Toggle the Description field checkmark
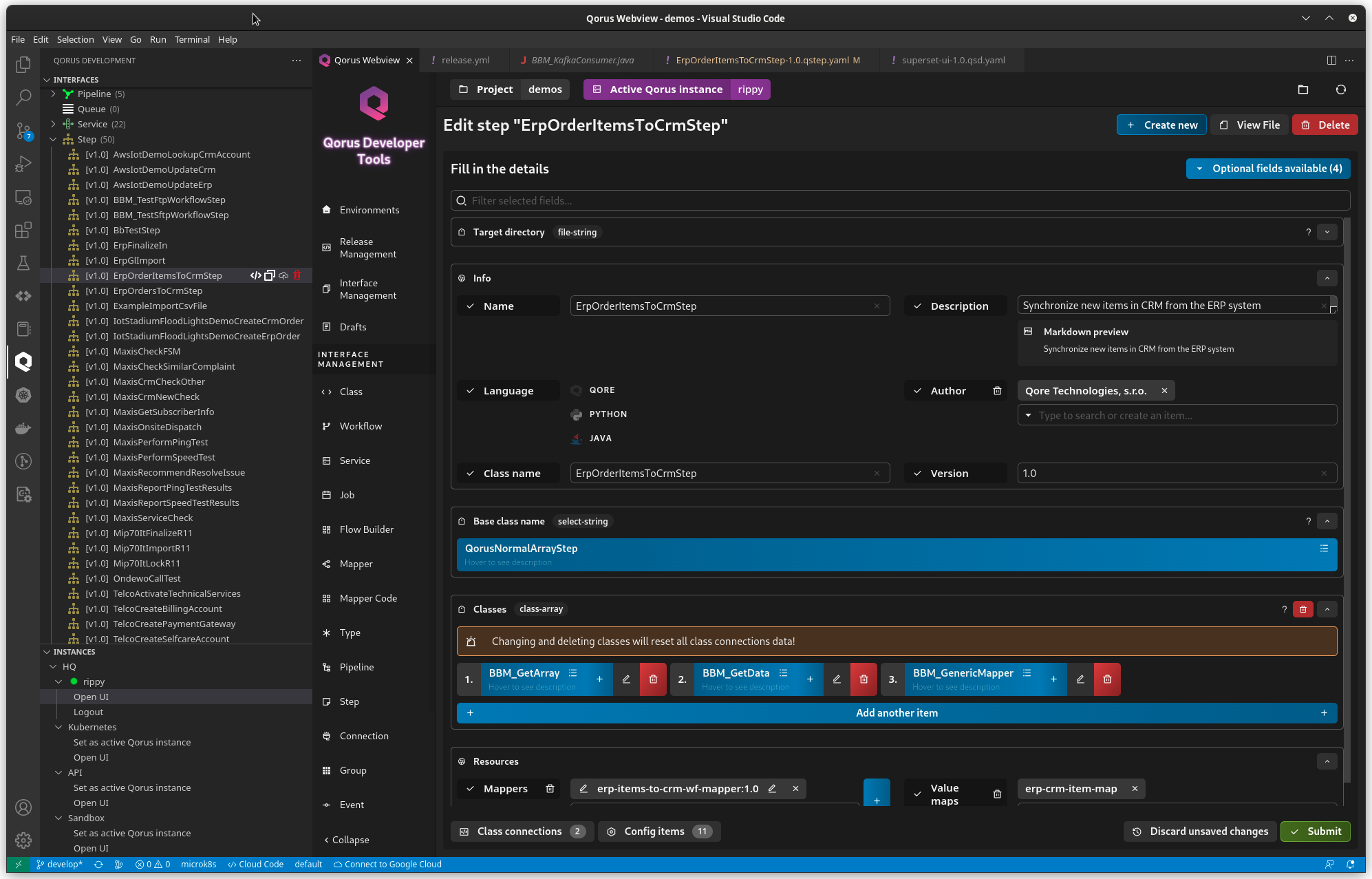Image resolution: width=1372 pixels, height=879 pixels. point(917,306)
